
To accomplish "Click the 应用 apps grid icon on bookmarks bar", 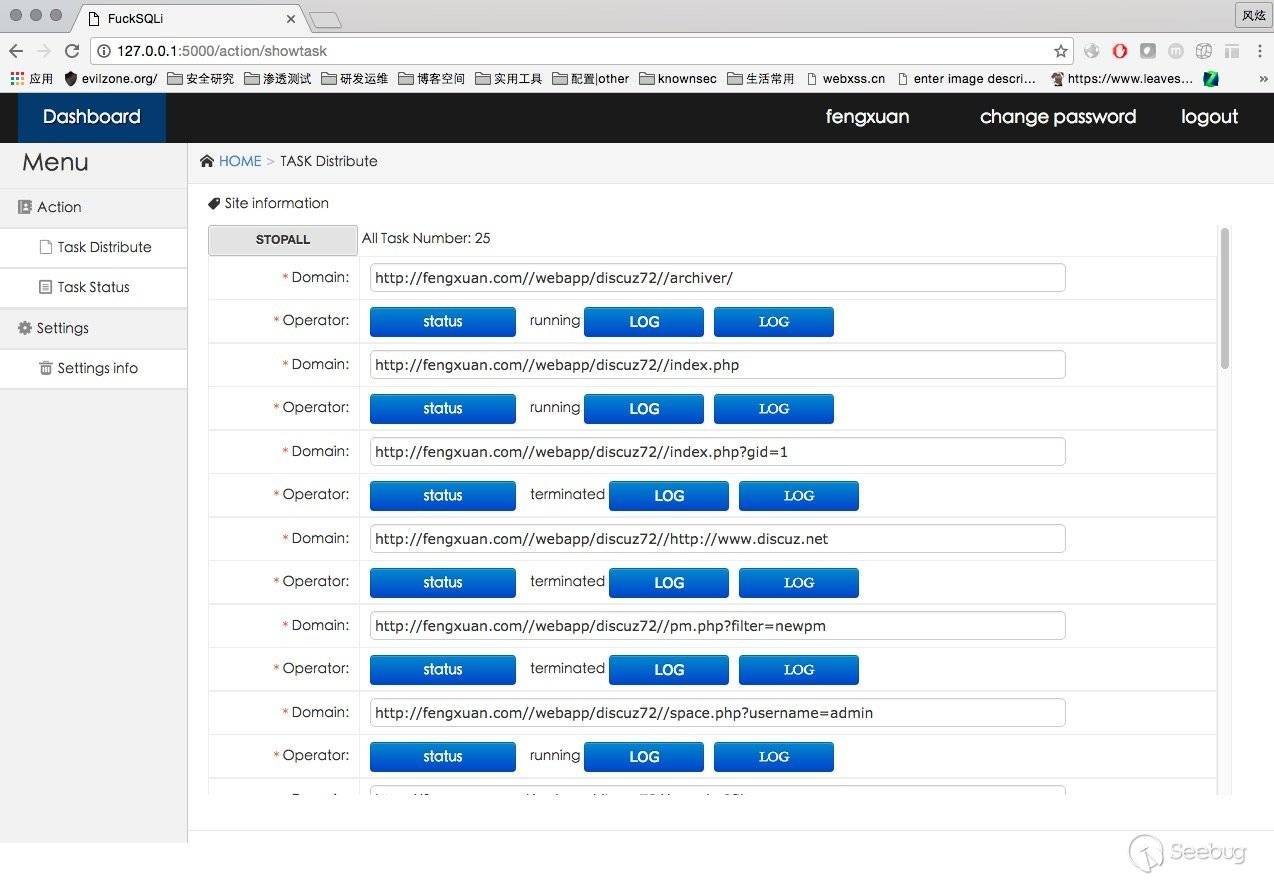I will click(16, 78).
